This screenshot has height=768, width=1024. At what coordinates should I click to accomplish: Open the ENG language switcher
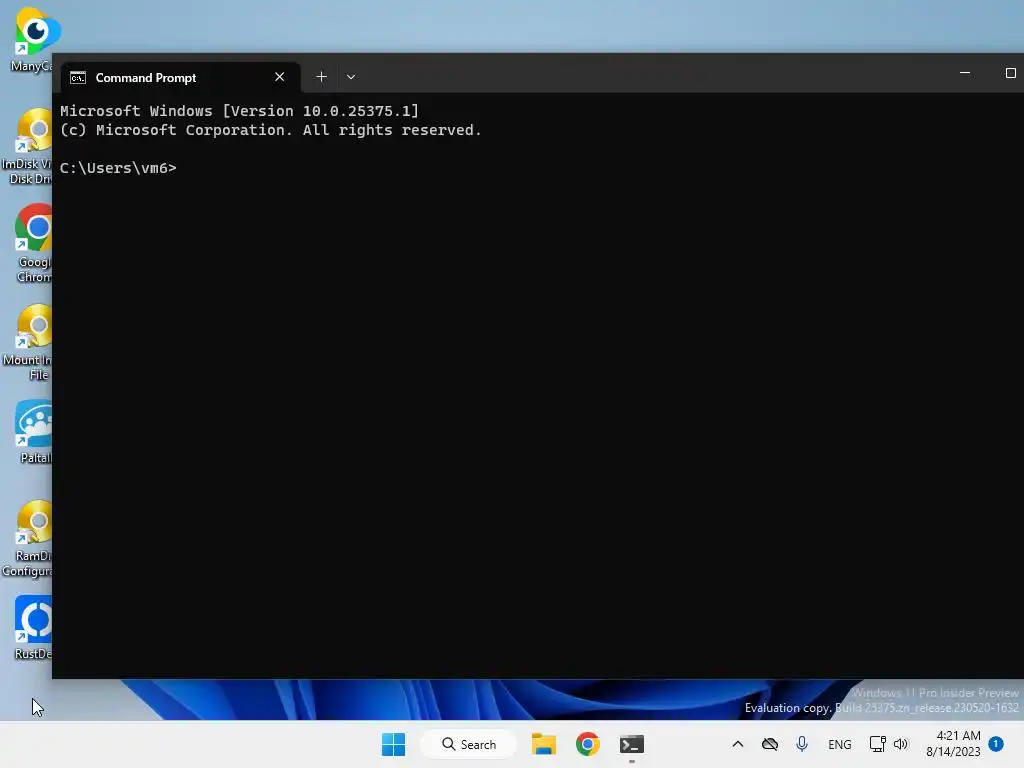(x=839, y=744)
